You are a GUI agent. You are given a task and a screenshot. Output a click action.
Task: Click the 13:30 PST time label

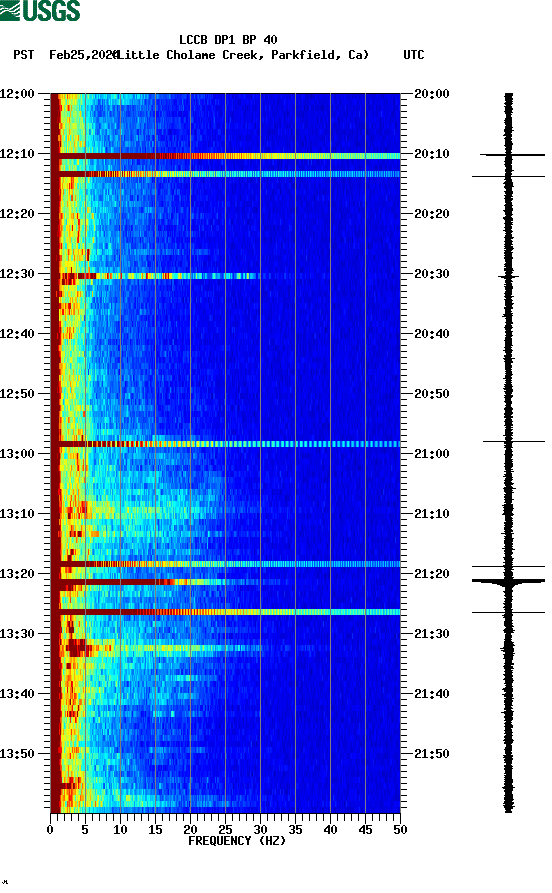coord(17,633)
